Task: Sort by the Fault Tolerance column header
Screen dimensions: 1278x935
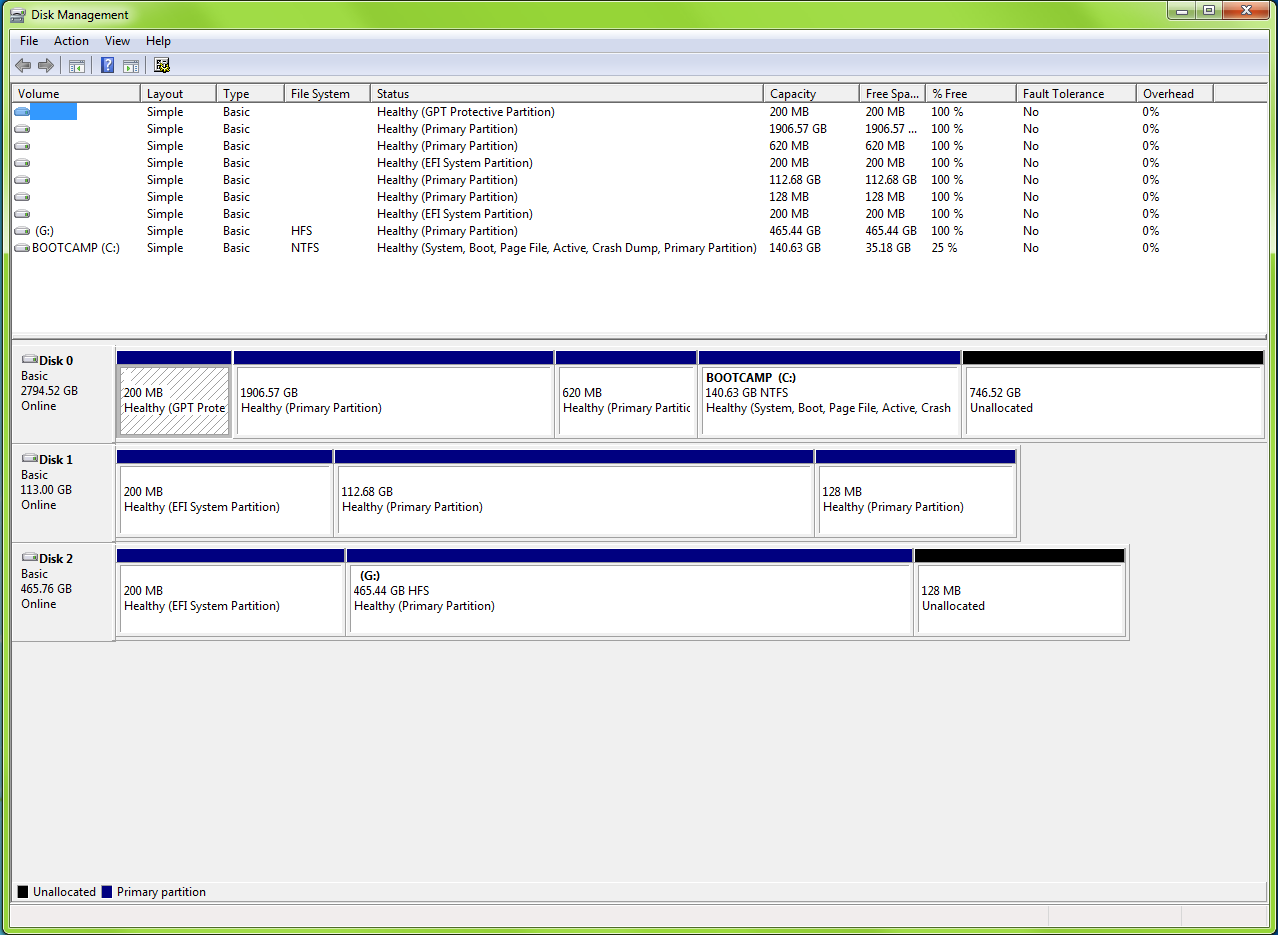Action: pyautogui.click(x=1076, y=93)
